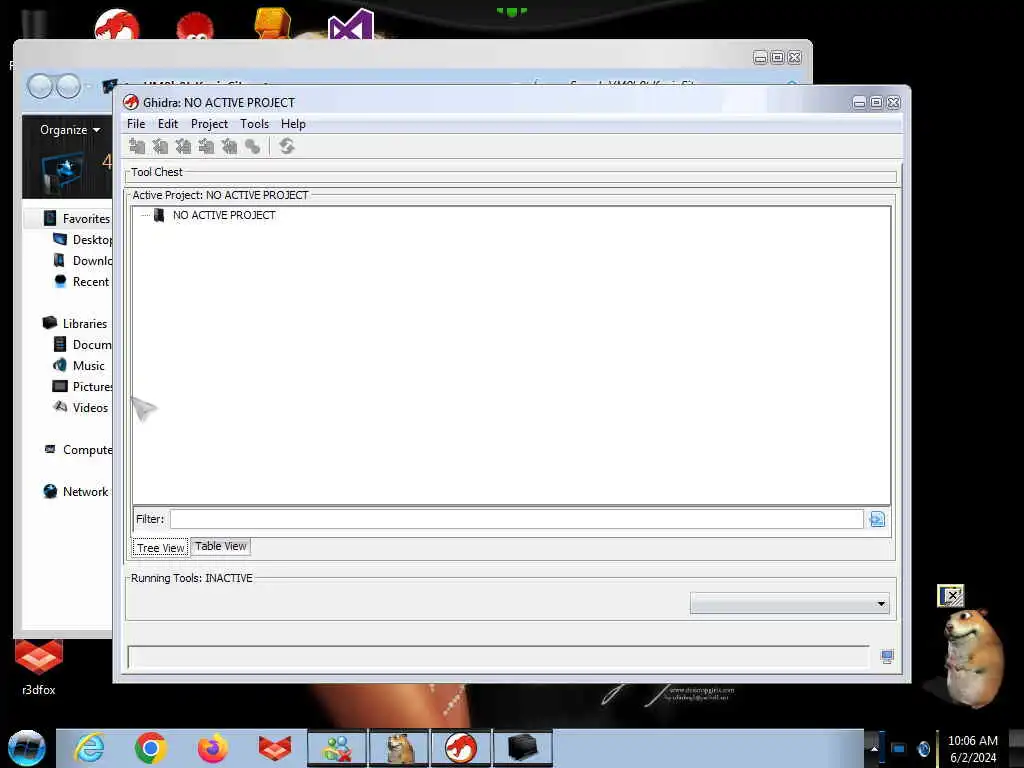Screen dimensions: 1024x768
Task: Click the Ghidra dragon title bar icon
Action: (x=131, y=103)
